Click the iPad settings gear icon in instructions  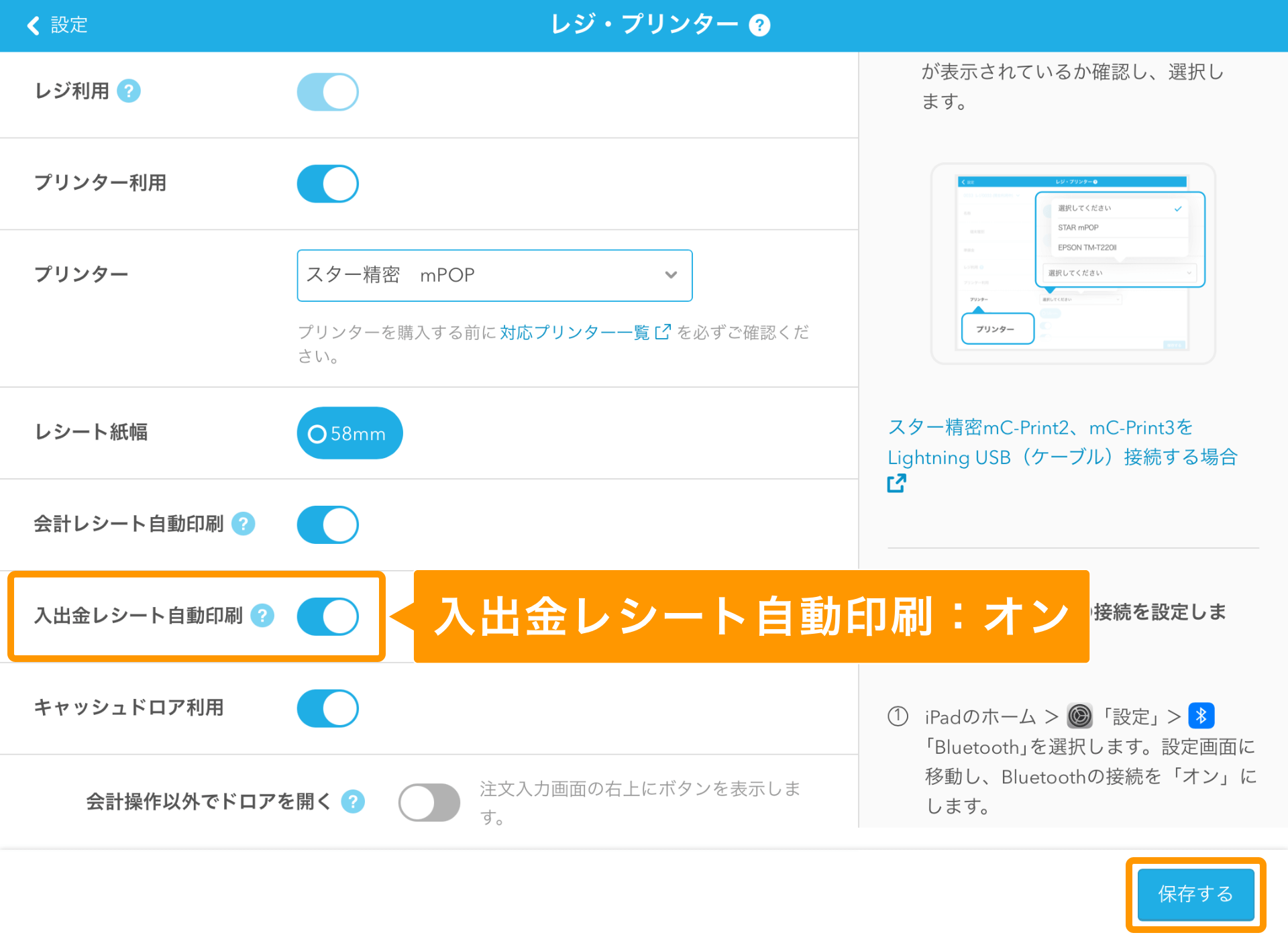1079,716
